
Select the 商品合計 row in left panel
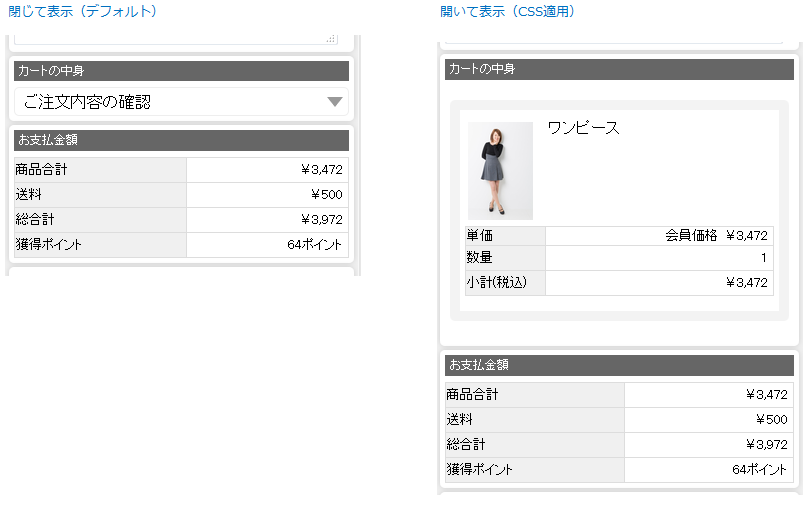(x=181, y=170)
